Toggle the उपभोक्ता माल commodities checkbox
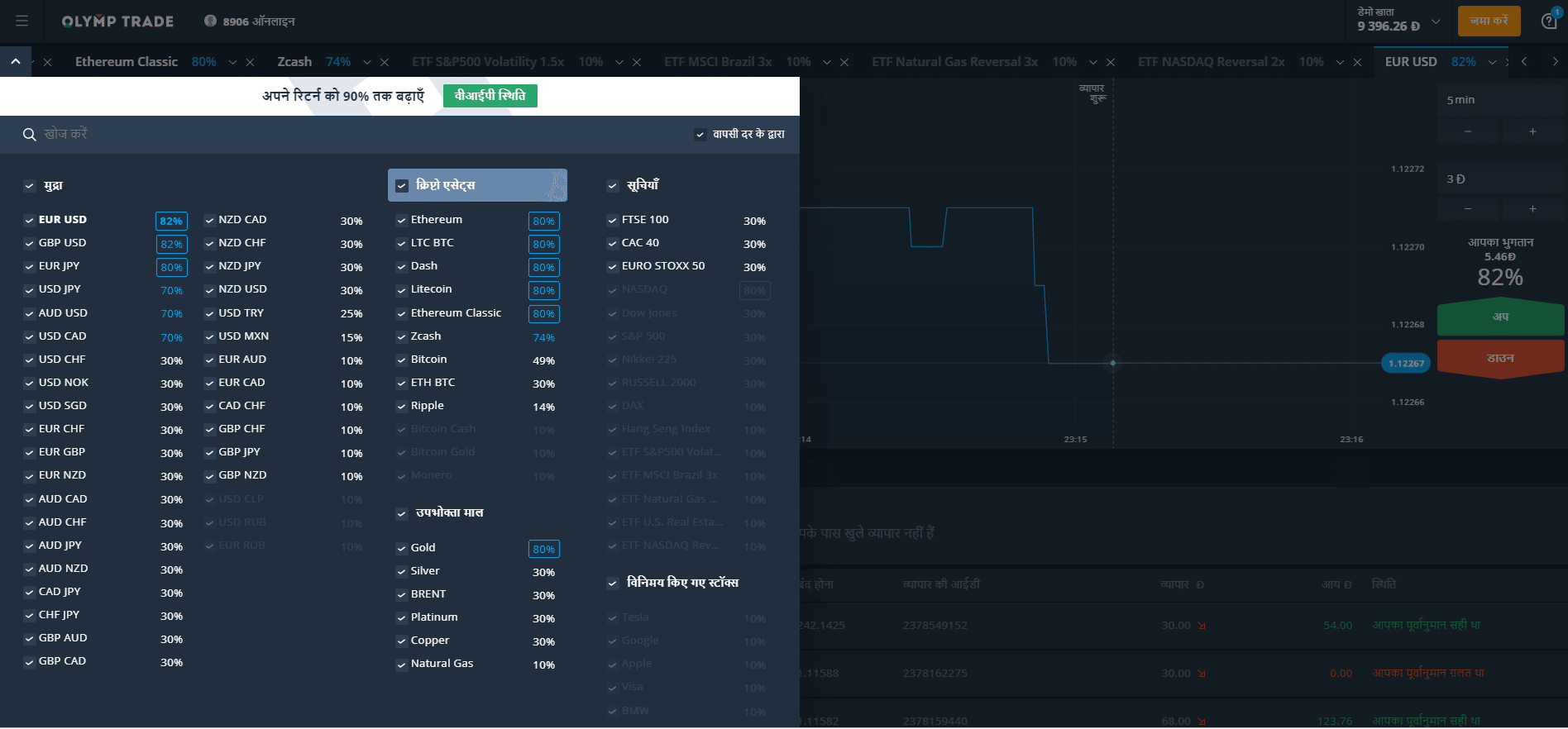This screenshot has height=729, width=1568. click(x=402, y=513)
